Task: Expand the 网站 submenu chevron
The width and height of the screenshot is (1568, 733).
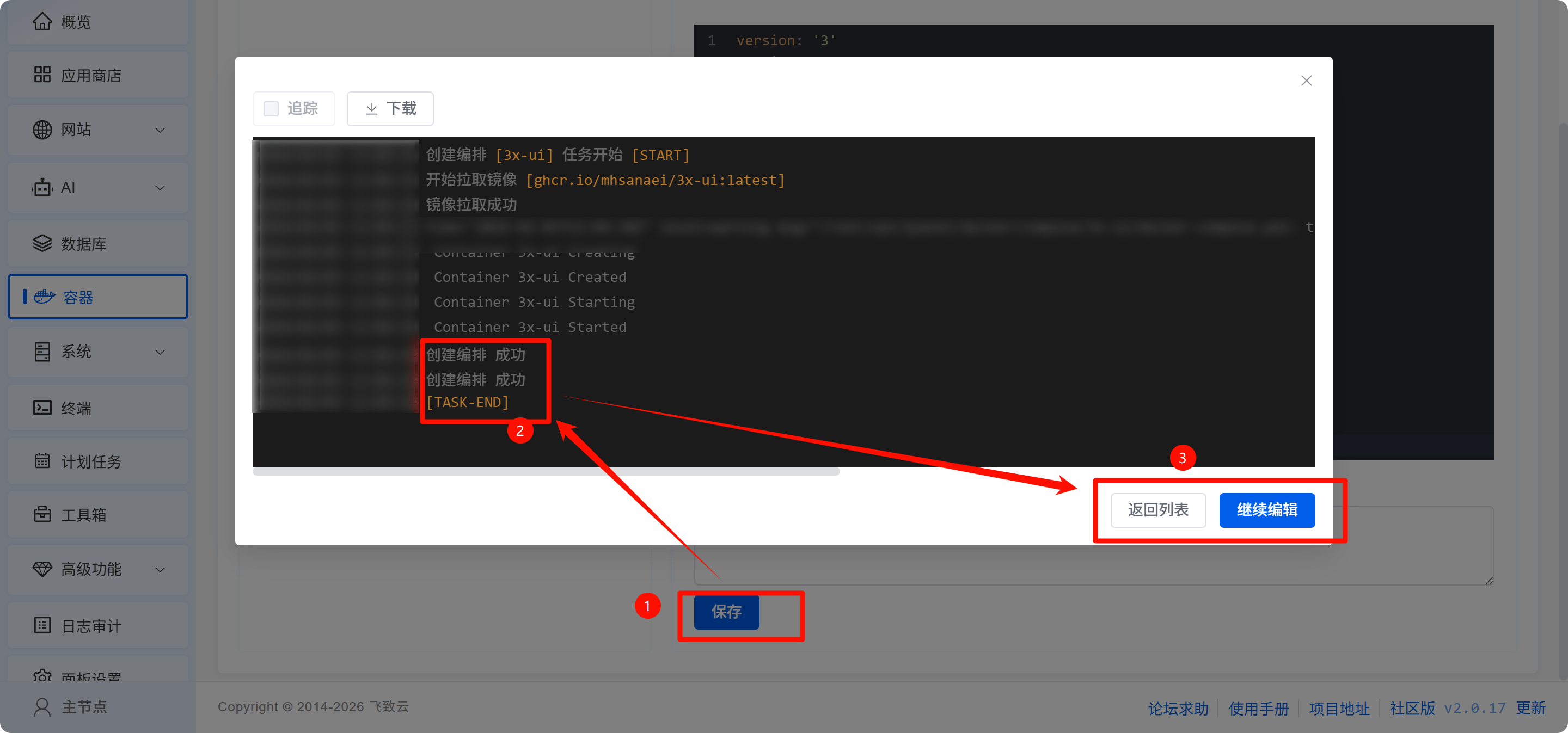Action: tap(160, 130)
